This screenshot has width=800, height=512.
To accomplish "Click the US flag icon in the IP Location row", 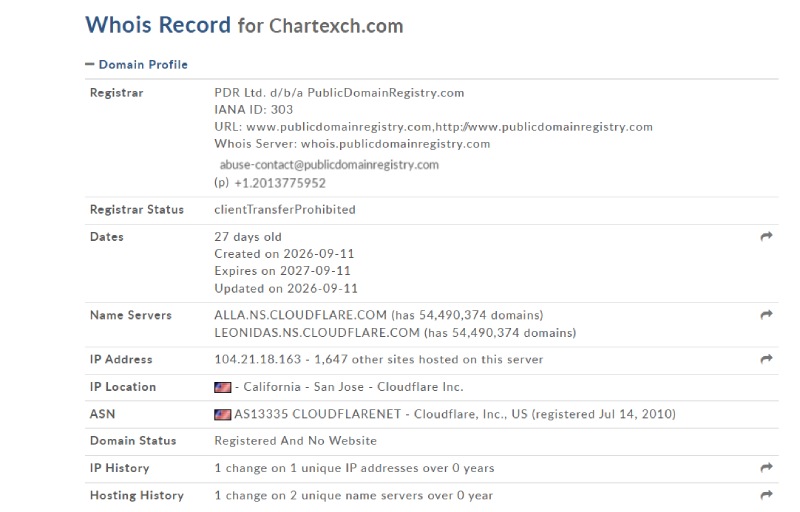I will 222,388.
